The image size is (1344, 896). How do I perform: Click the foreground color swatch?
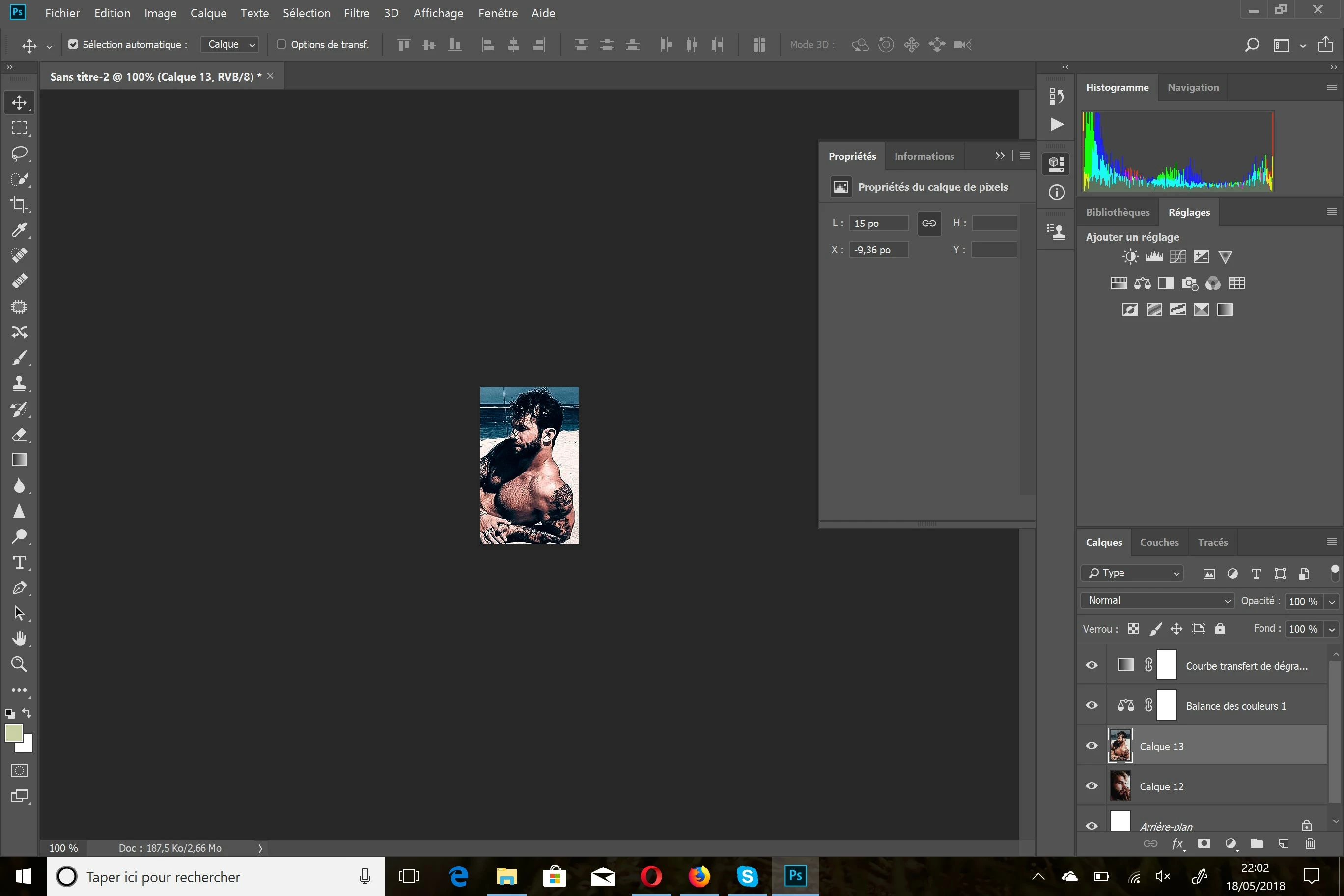click(x=13, y=733)
